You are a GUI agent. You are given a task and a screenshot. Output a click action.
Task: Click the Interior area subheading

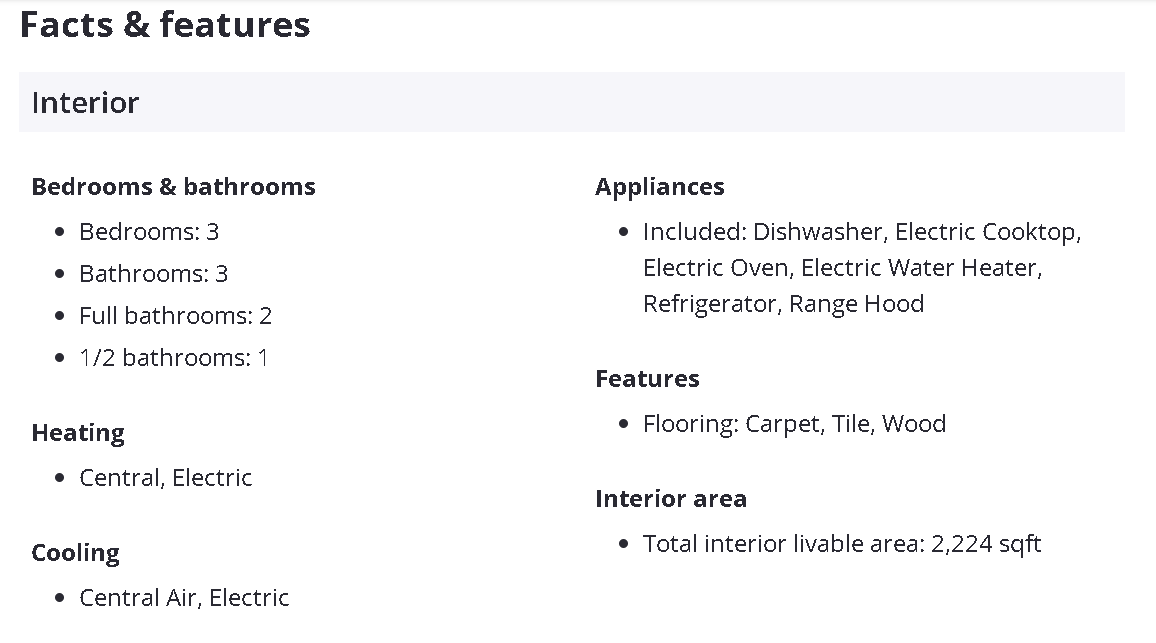[670, 499]
